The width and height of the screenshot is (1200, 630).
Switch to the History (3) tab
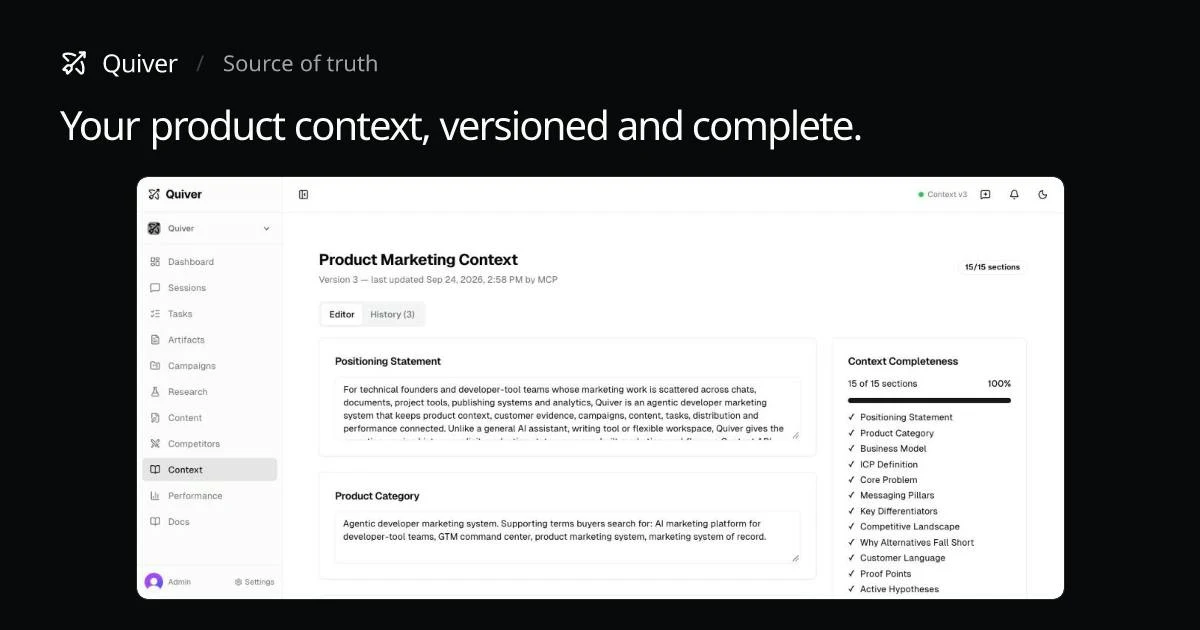click(x=392, y=314)
